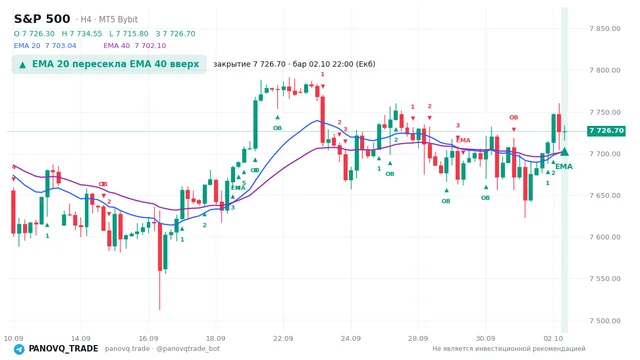Click the 16.09 date axis label
Viewport: 640px width, 360px height.
pos(148,338)
